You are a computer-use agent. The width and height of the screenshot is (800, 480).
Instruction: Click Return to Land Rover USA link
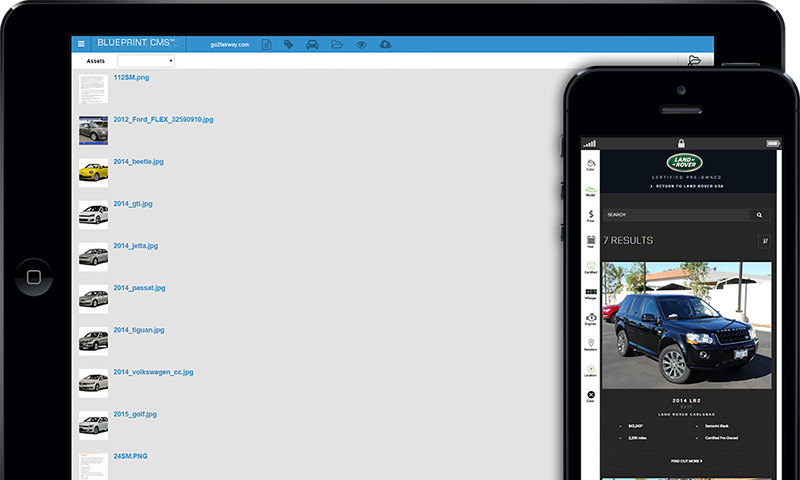tap(687, 186)
